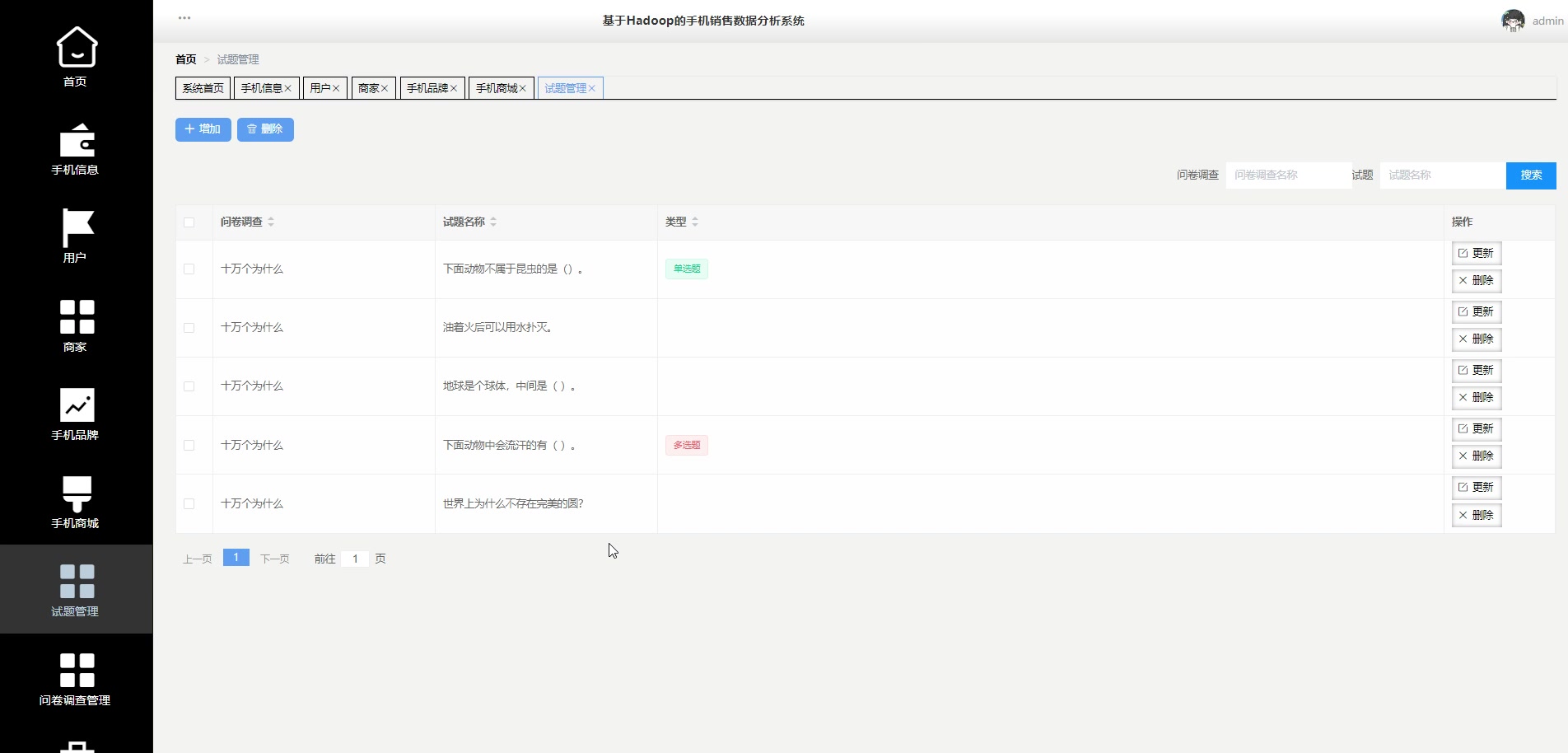Image resolution: width=1568 pixels, height=753 pixels.
Task: Update the row 地球是个球体
Action: (1477, 370)
